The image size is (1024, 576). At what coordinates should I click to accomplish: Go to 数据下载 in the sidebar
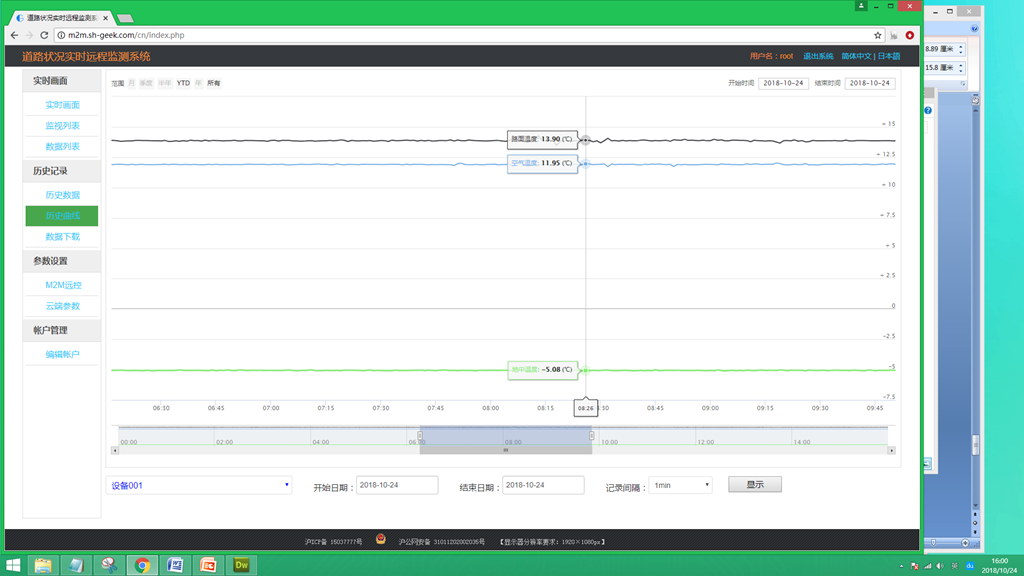(x=62, y=237)
